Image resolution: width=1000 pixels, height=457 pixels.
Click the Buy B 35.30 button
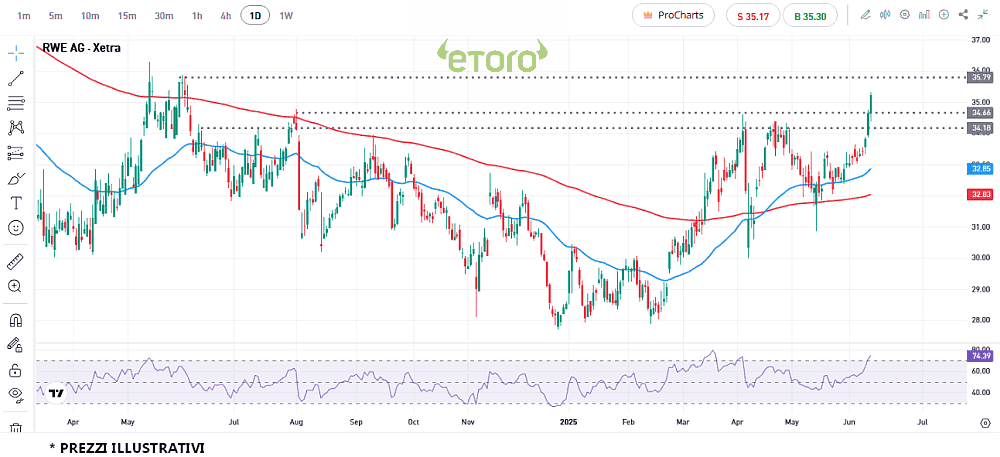810,16
